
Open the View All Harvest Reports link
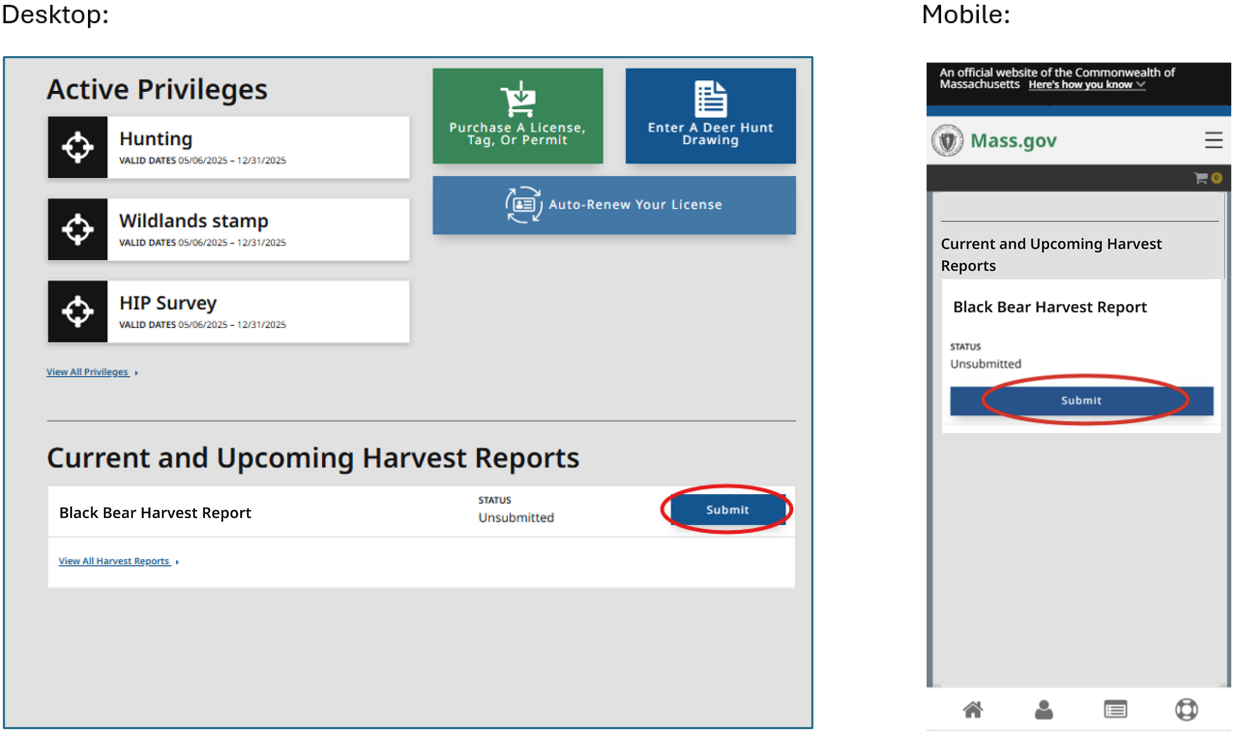click(114, 561)
